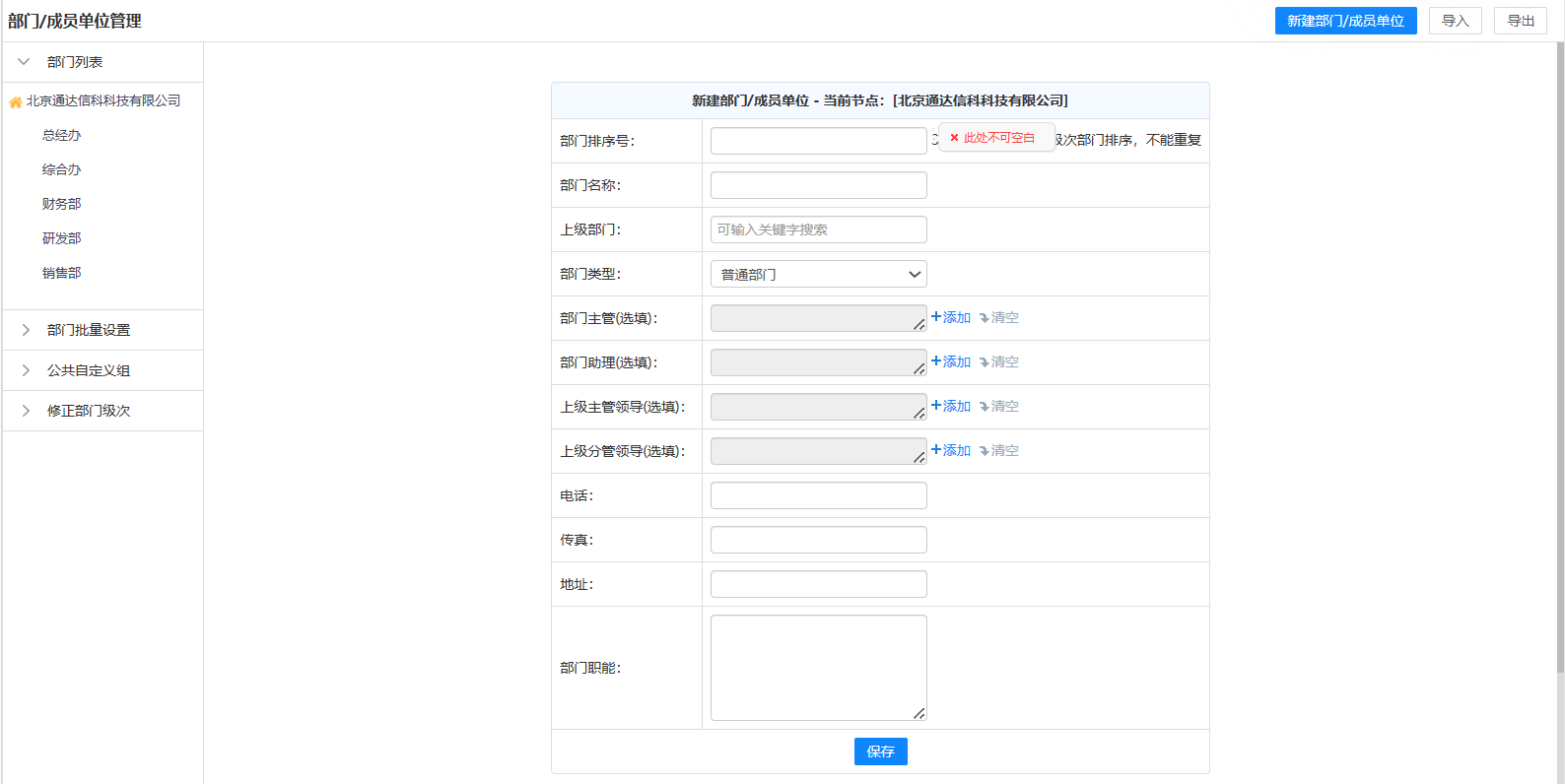The width and height of the screenshot is (1565, 784).
Task: Click 添加 for 上级主管领导
Action: pyautogui.click(x=951, y=407)
